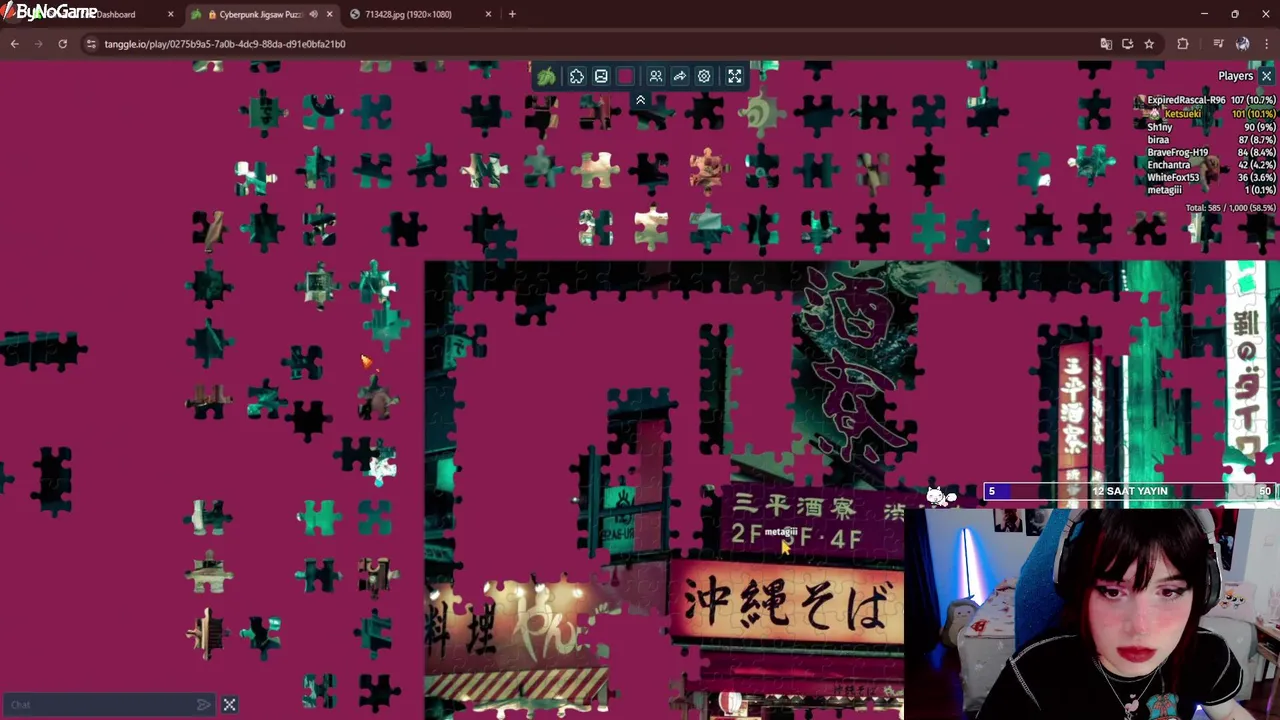Open the browser extensions puzzle icon
The width and height of the screenshot is (1280, 720).
coord(1183,44)
